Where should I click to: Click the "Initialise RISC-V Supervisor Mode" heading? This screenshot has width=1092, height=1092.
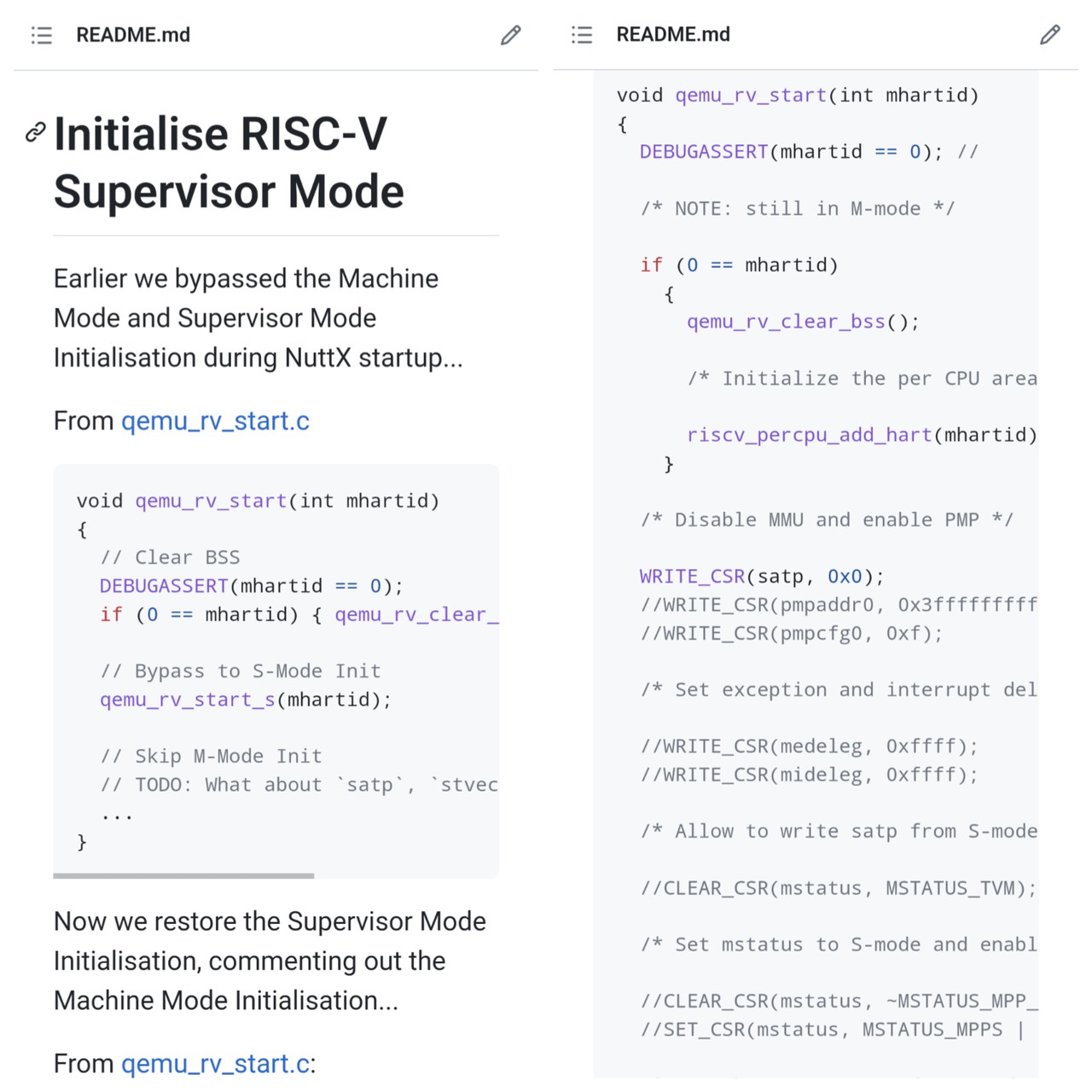pos(229,162)
